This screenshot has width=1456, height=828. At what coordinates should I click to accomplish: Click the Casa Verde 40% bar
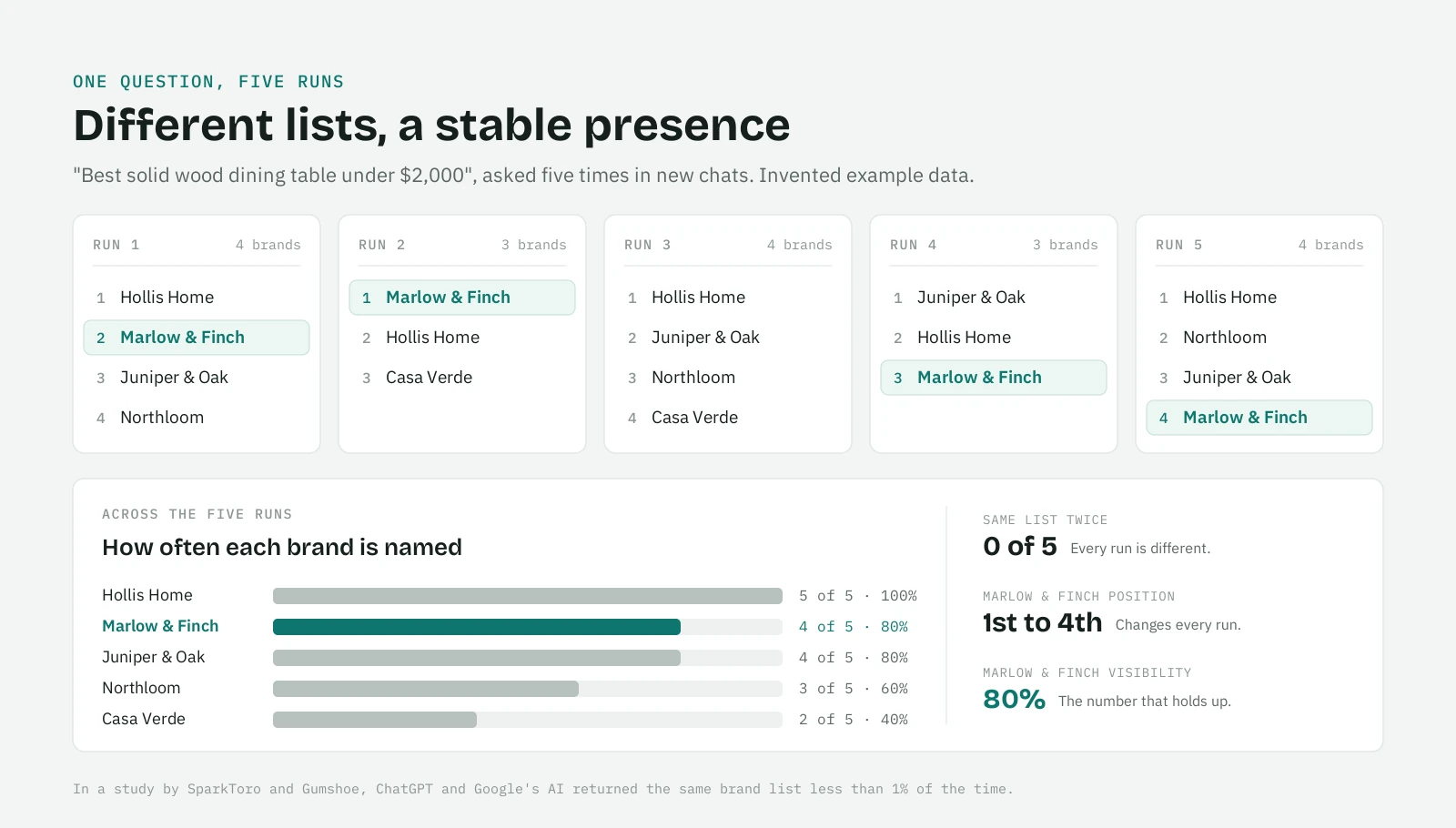pos(375,720)
